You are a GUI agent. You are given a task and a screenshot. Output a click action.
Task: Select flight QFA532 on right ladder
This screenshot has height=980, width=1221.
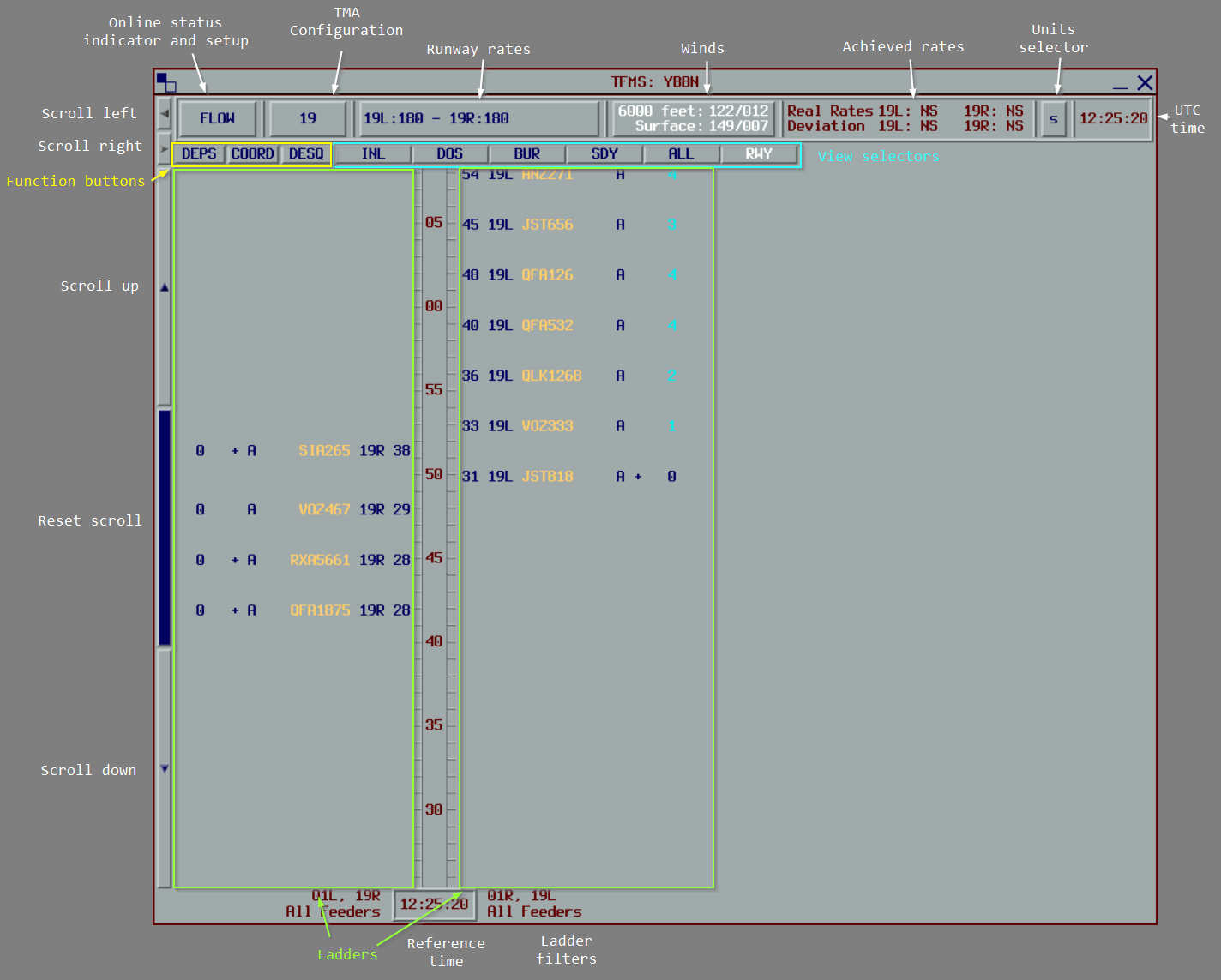click(x=547, y=326)
